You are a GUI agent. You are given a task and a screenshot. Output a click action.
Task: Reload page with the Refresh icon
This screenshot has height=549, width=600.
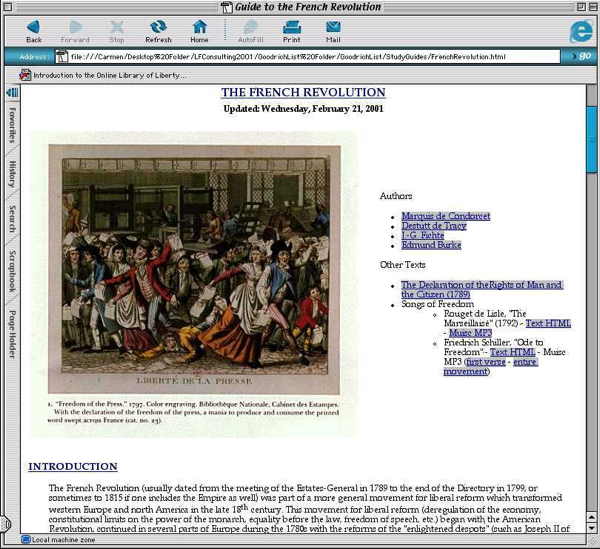pos(158,31)
